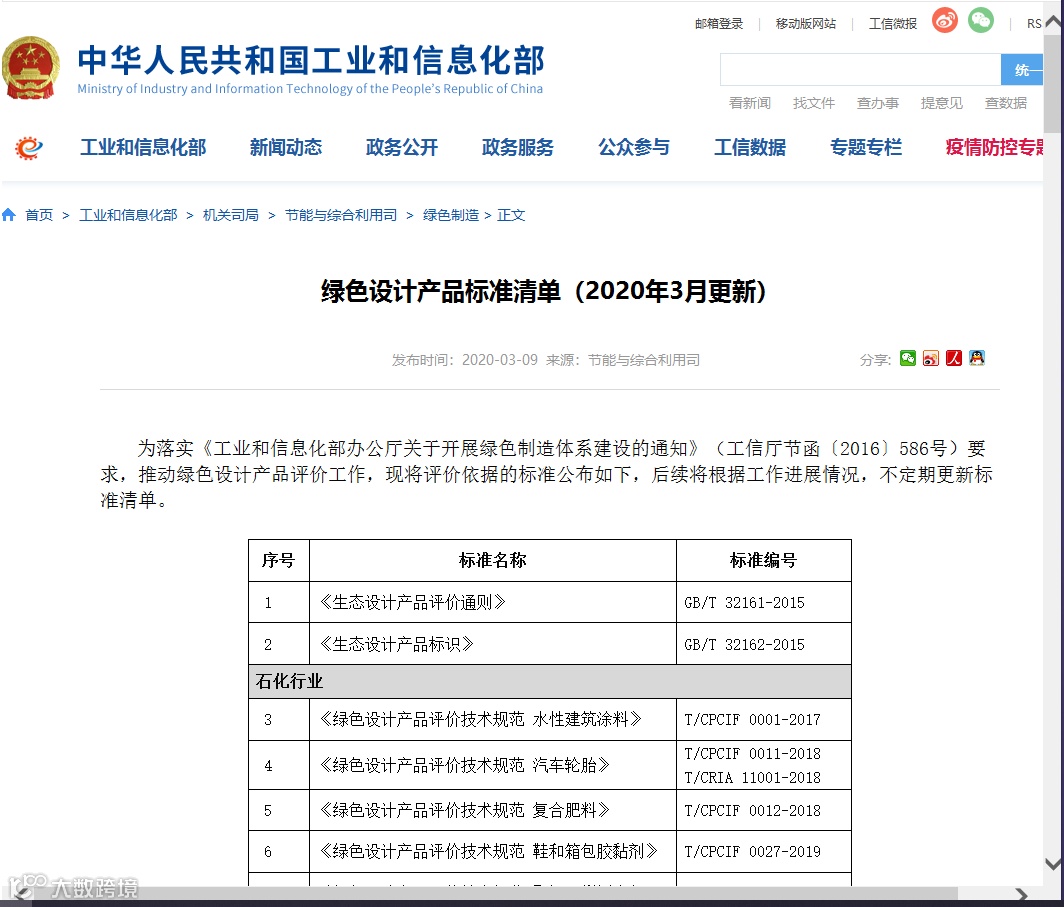This screenshot has width=1064, height=907.
Task: Open 工业和信息化部 breadcrumb link
Action: 128,215
